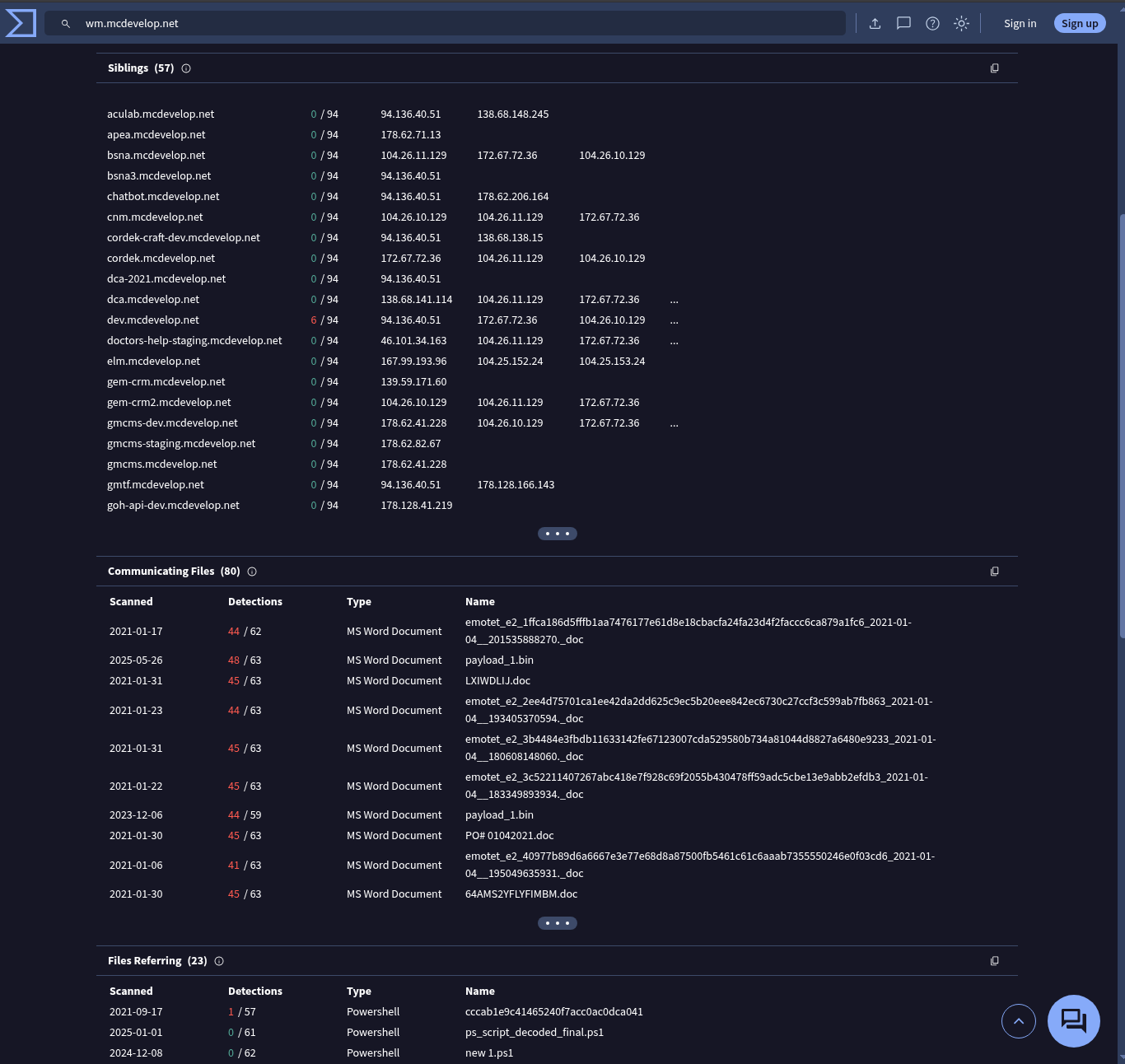Click IP address 167.99.193.96

tap(413, 362)
